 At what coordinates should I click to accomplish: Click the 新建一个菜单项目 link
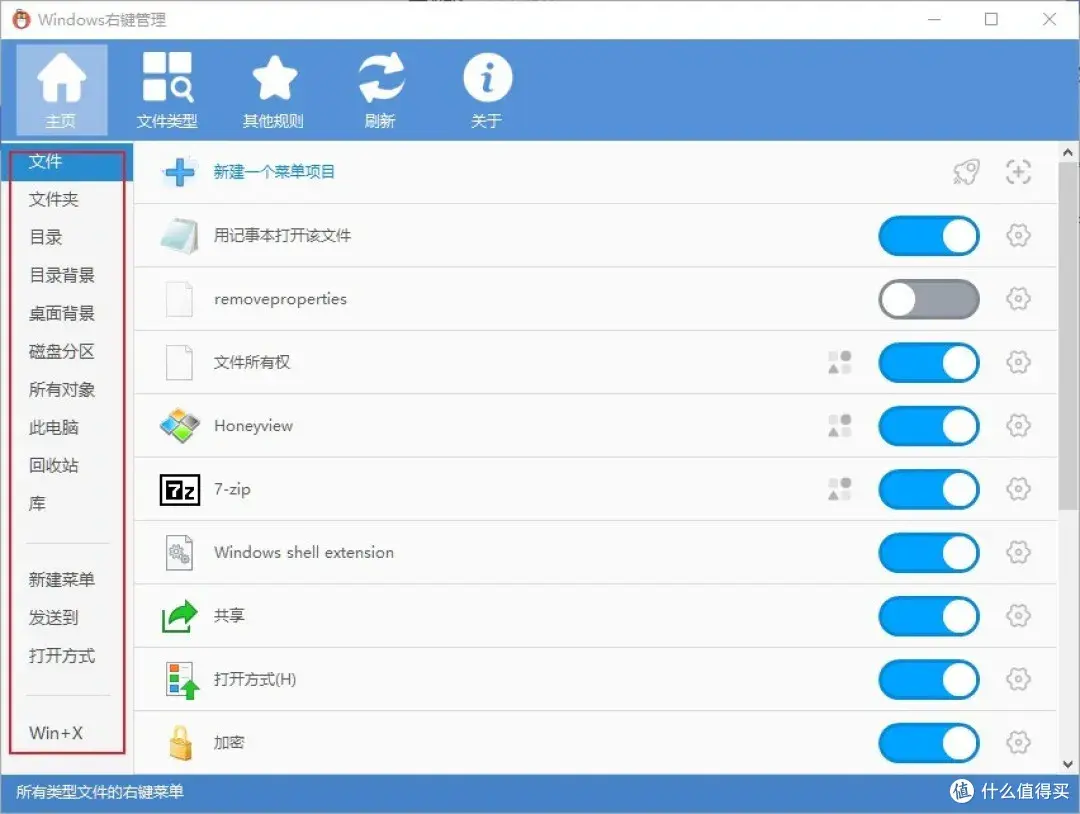274,171
